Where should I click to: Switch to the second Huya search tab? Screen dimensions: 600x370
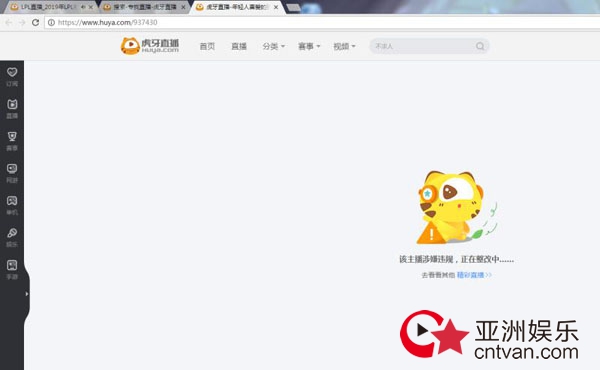(144, 7)
